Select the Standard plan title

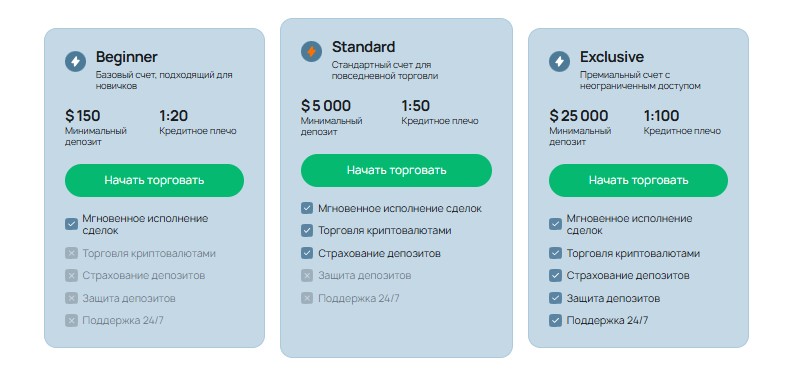coord(364,47)
